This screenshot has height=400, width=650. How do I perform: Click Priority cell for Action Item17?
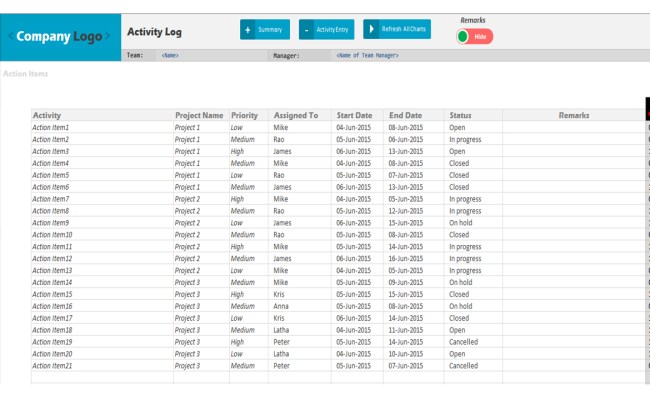[249, 318]
